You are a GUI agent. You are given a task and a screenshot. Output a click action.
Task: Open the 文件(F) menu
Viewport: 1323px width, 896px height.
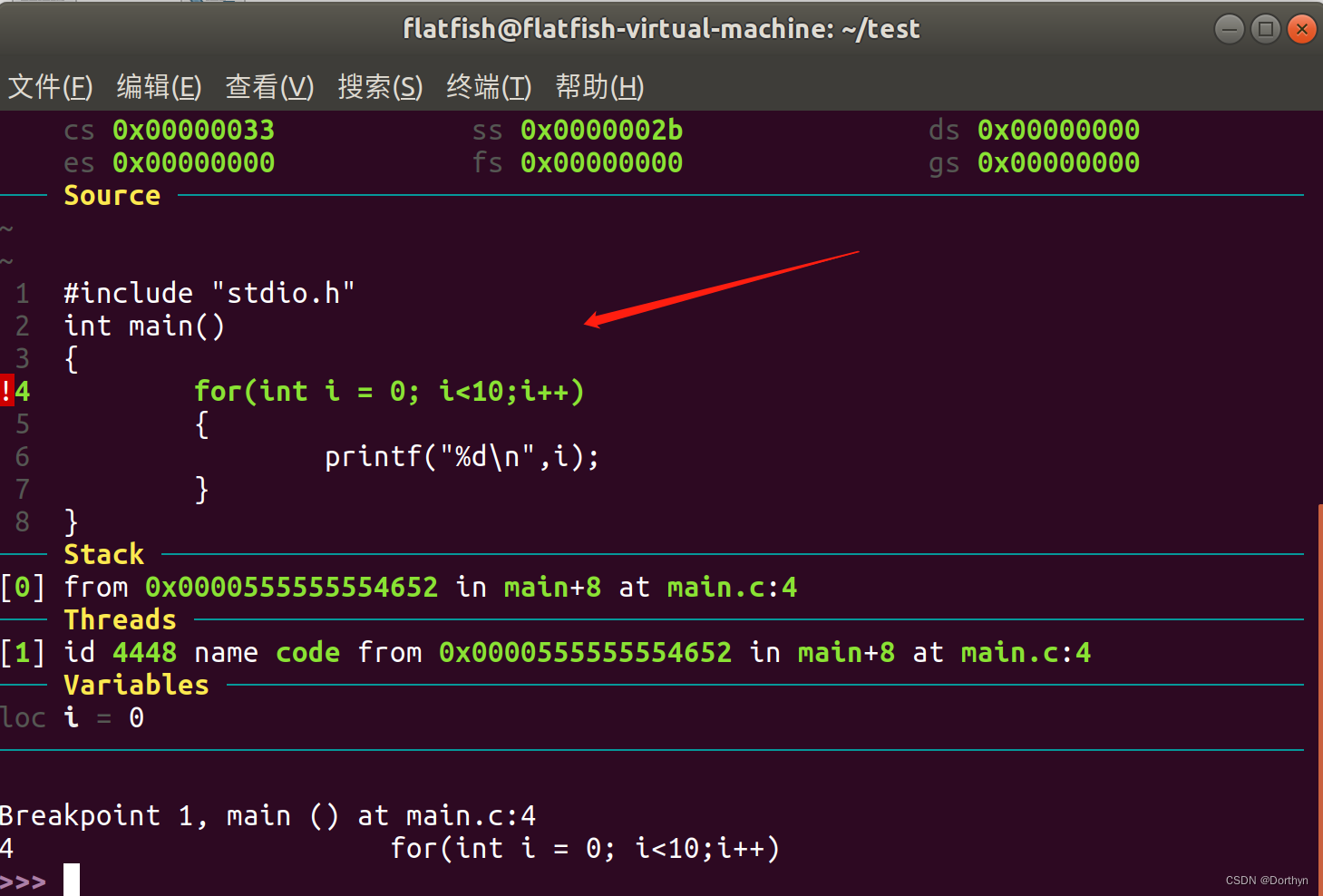(x=50, y=87)
